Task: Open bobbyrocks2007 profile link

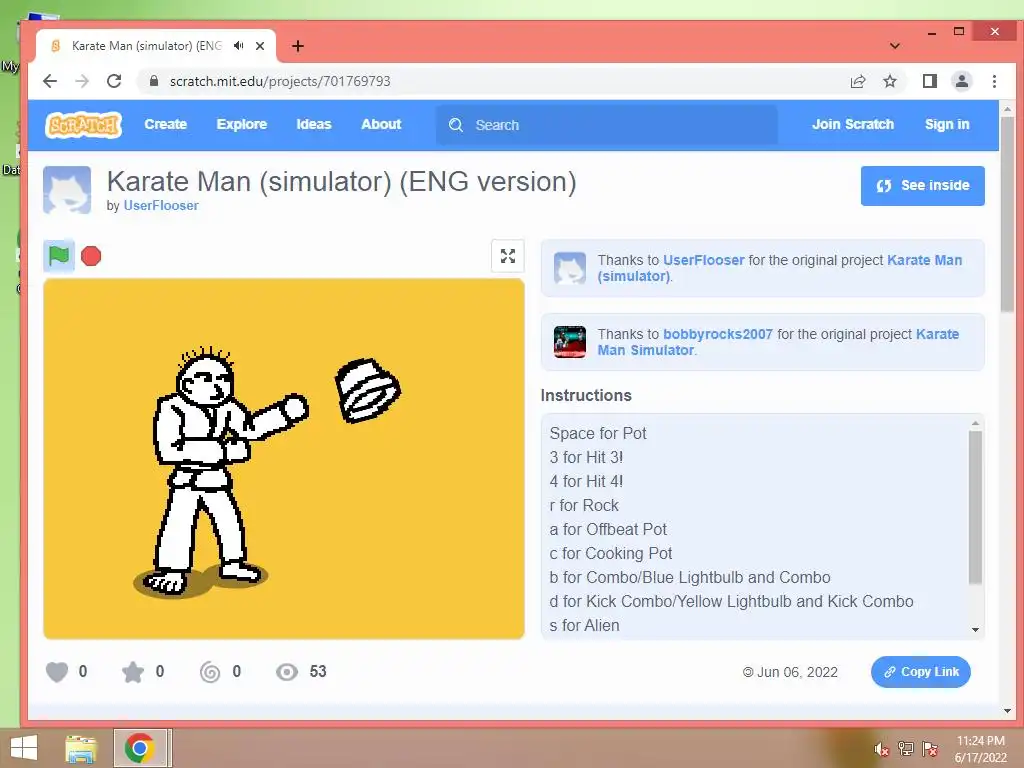Action: [718, 334]
